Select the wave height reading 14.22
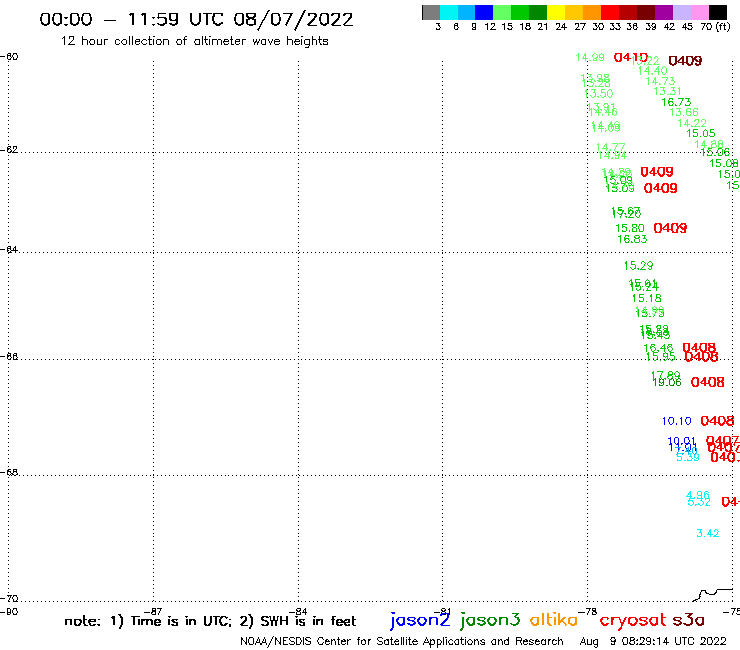740x650 pixels. pyautogui.click(x=692, y=123)
